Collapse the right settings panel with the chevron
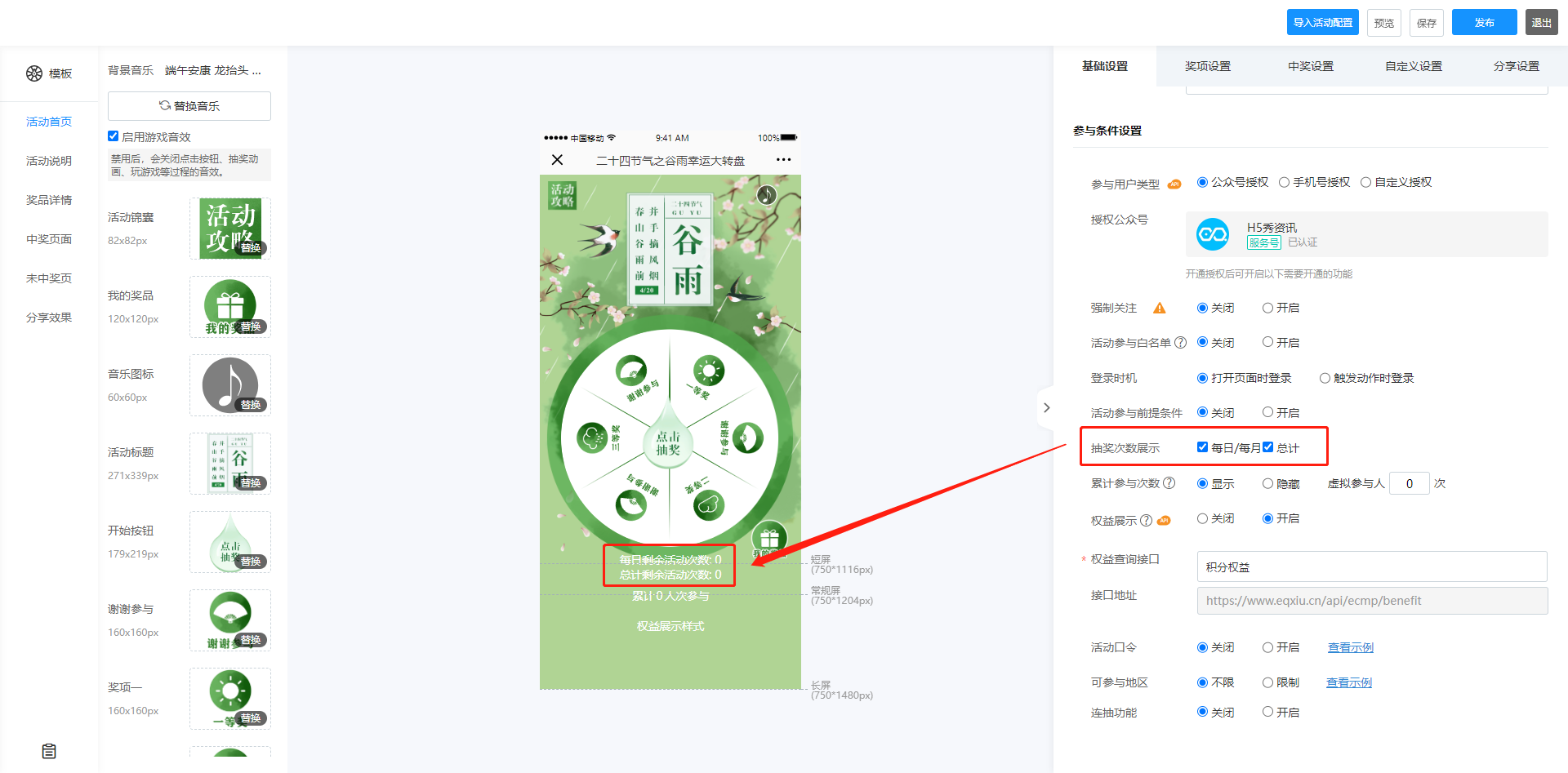1568x773 pixels. (x=1046, y=407)
